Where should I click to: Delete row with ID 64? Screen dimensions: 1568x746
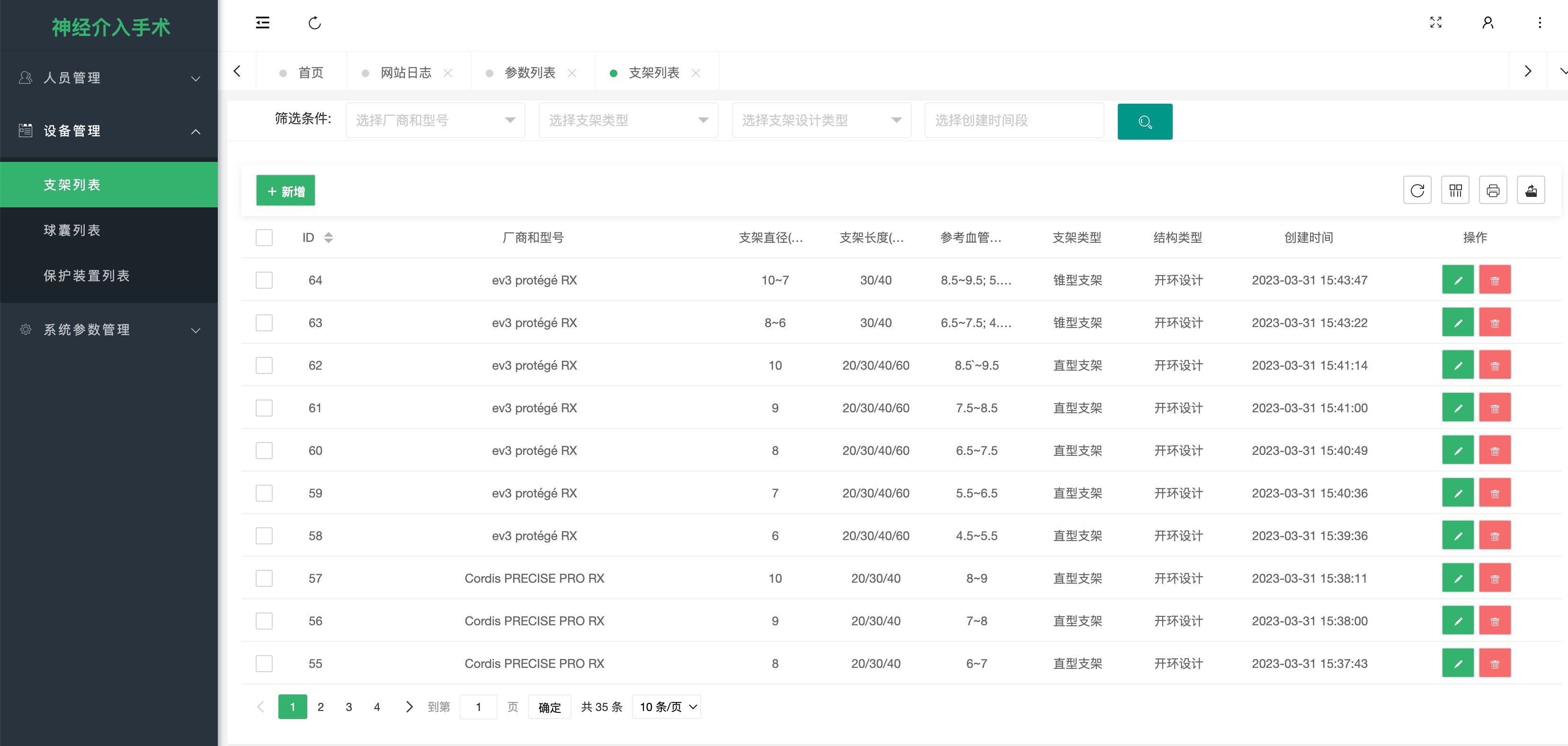pyautogui.click(x=1495, y=280)
